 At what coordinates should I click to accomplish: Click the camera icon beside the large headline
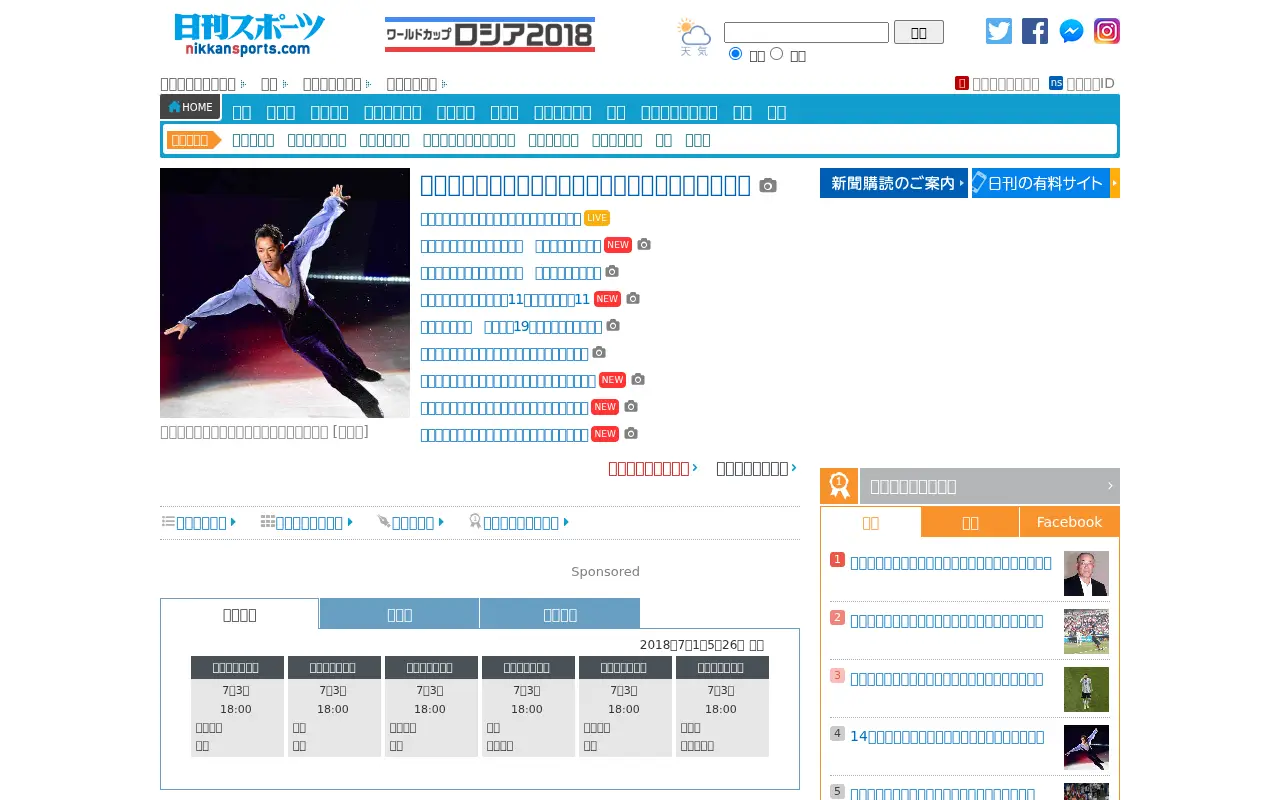coord(768,186)
